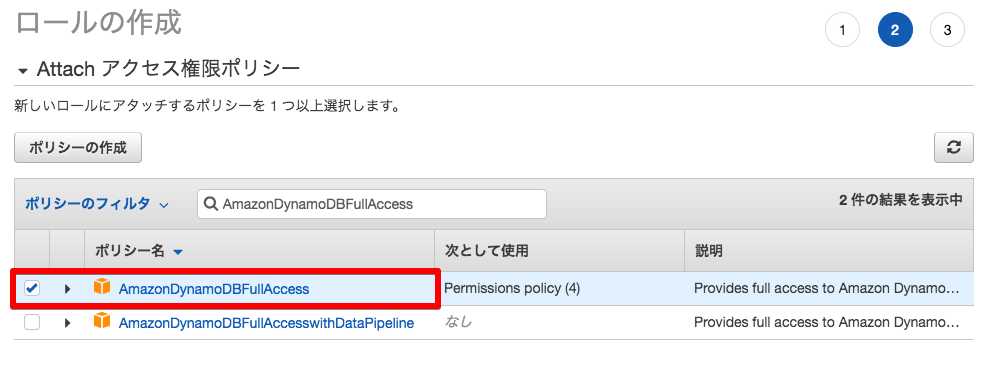Screen dimensions: 988x365
Task: Select the step 2 circle indicator
Action: (x=895, y=30)
